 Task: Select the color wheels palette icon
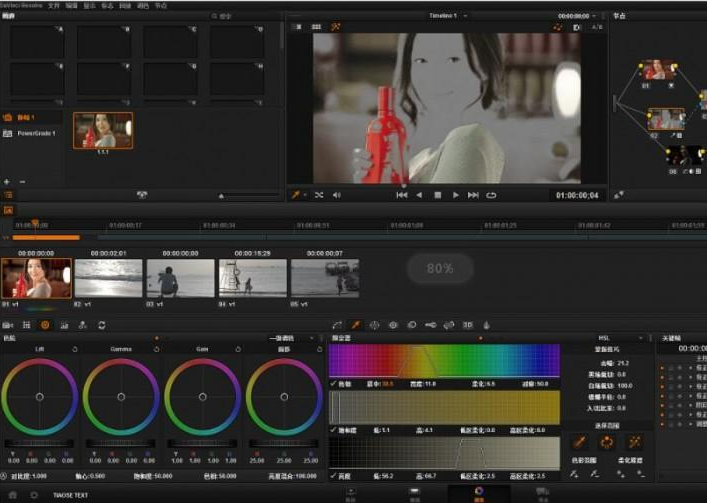[x=45, y=325]
